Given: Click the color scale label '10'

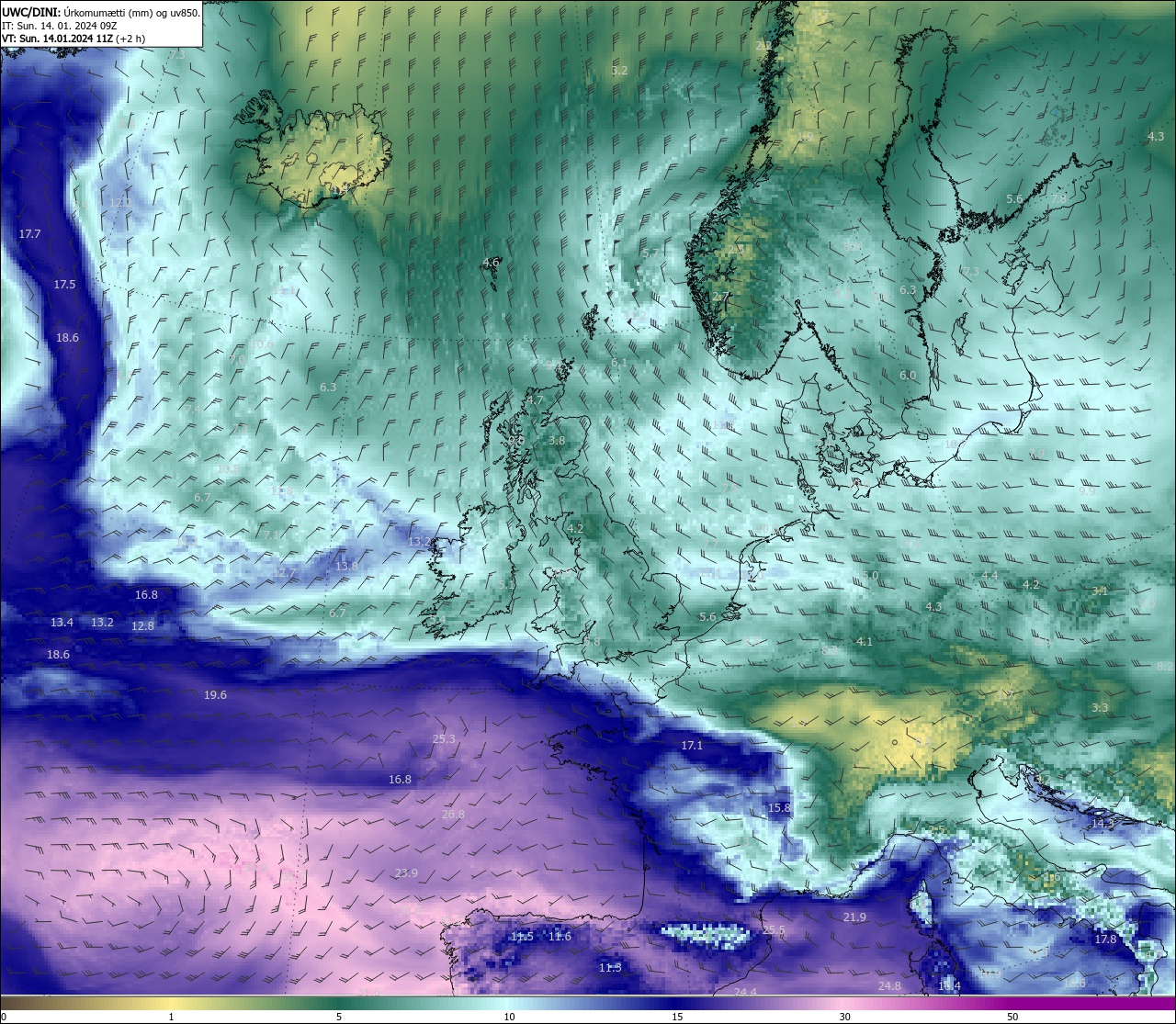Looking at the screenshot, I should point(509,1017).
